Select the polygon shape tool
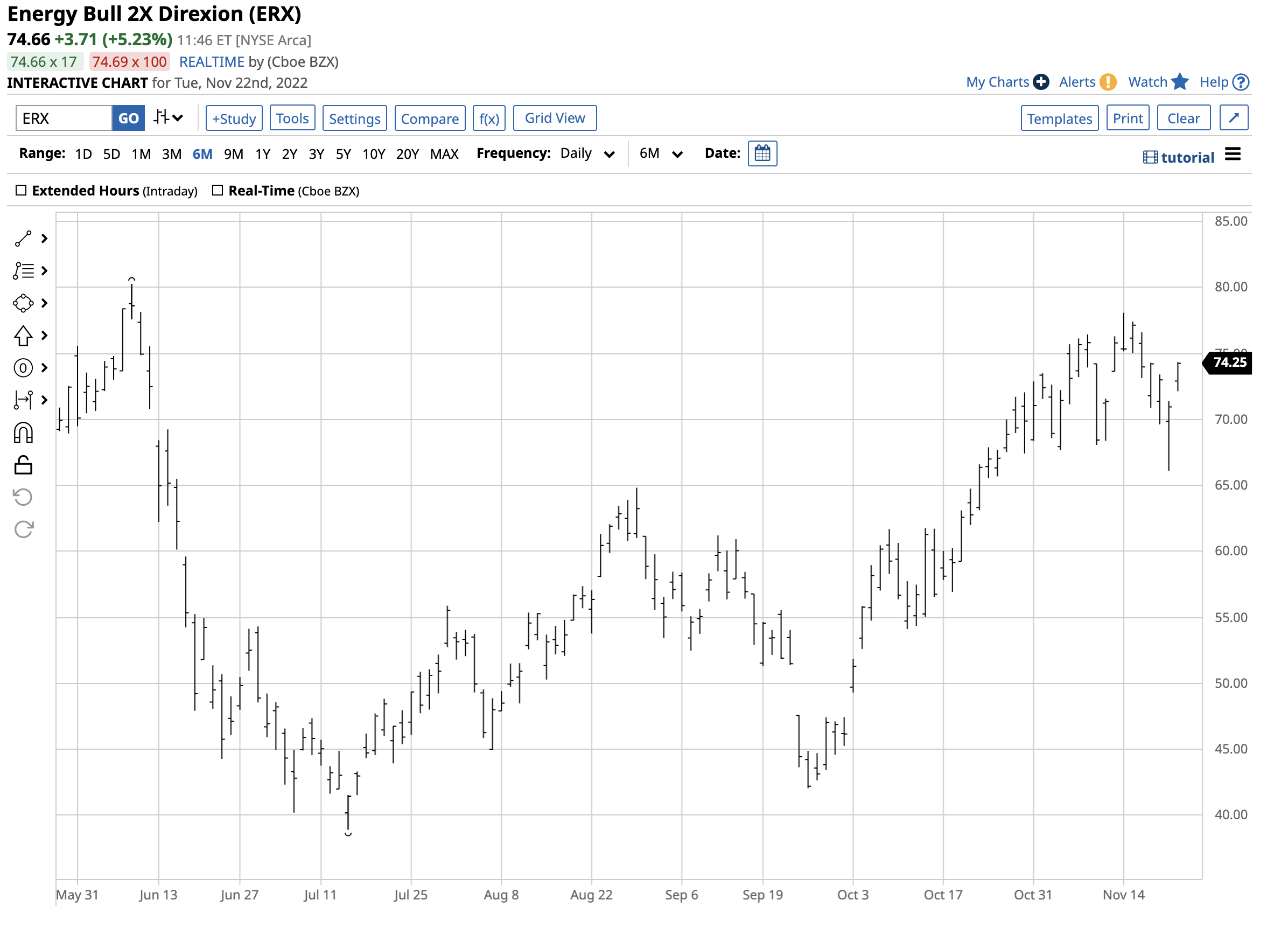Image resolution: width=1288 pixels, height=935 pixels. [23, 303]
